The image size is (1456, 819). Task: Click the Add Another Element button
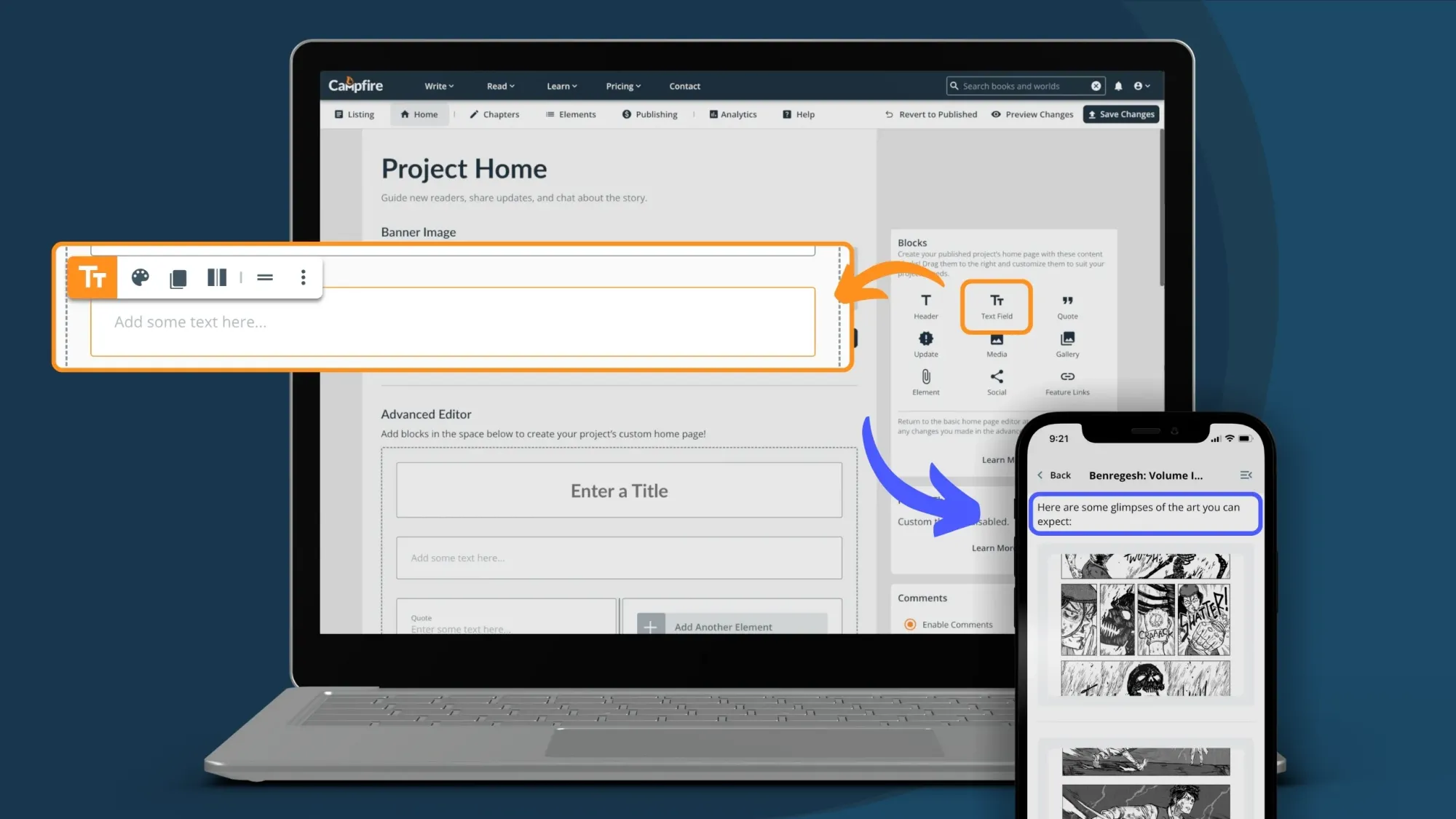point(723,627)
